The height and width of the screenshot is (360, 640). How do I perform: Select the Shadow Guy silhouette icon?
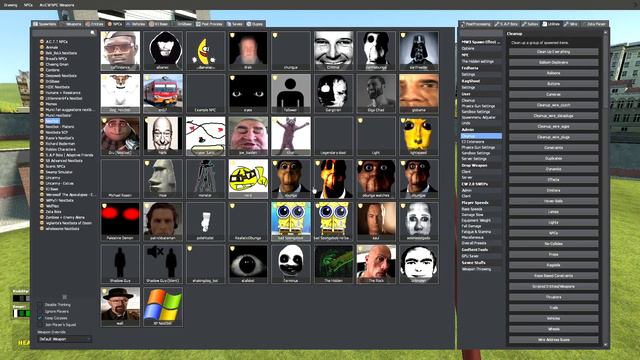[x=120, y=264]
